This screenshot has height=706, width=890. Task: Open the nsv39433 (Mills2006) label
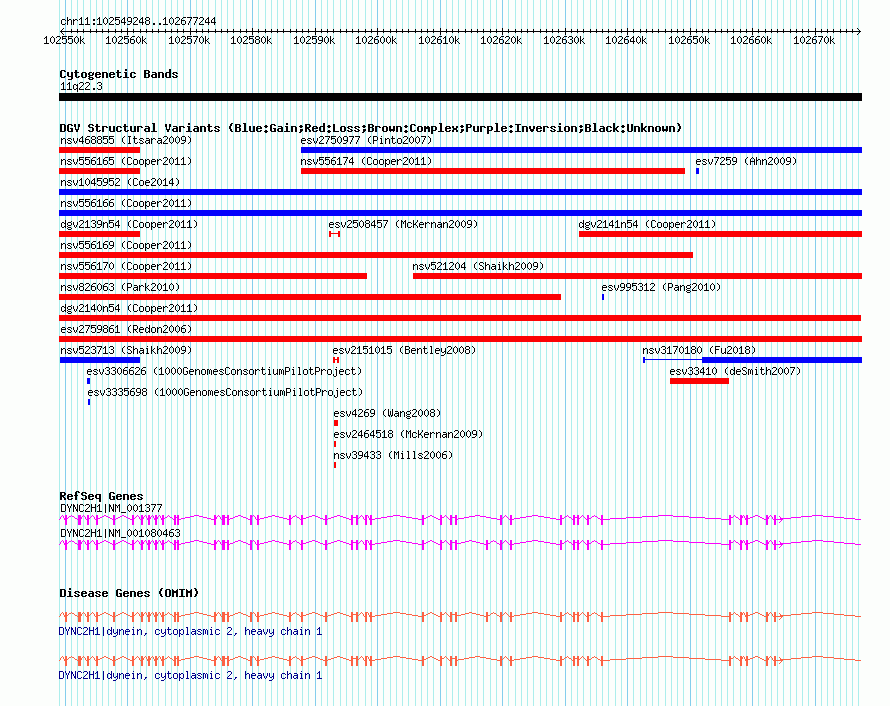click(x=393, y=455)
